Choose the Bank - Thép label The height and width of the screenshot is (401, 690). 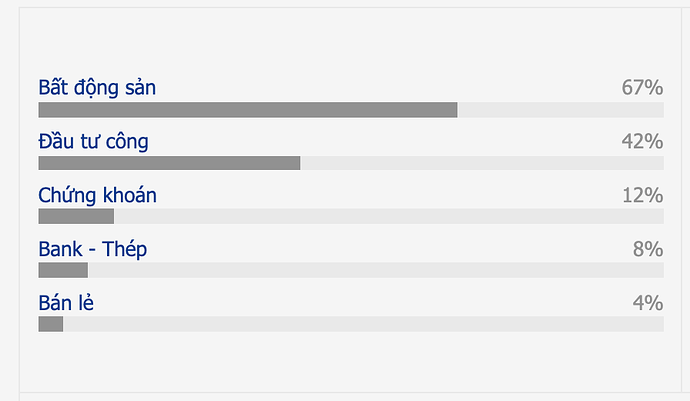[92, 249]
